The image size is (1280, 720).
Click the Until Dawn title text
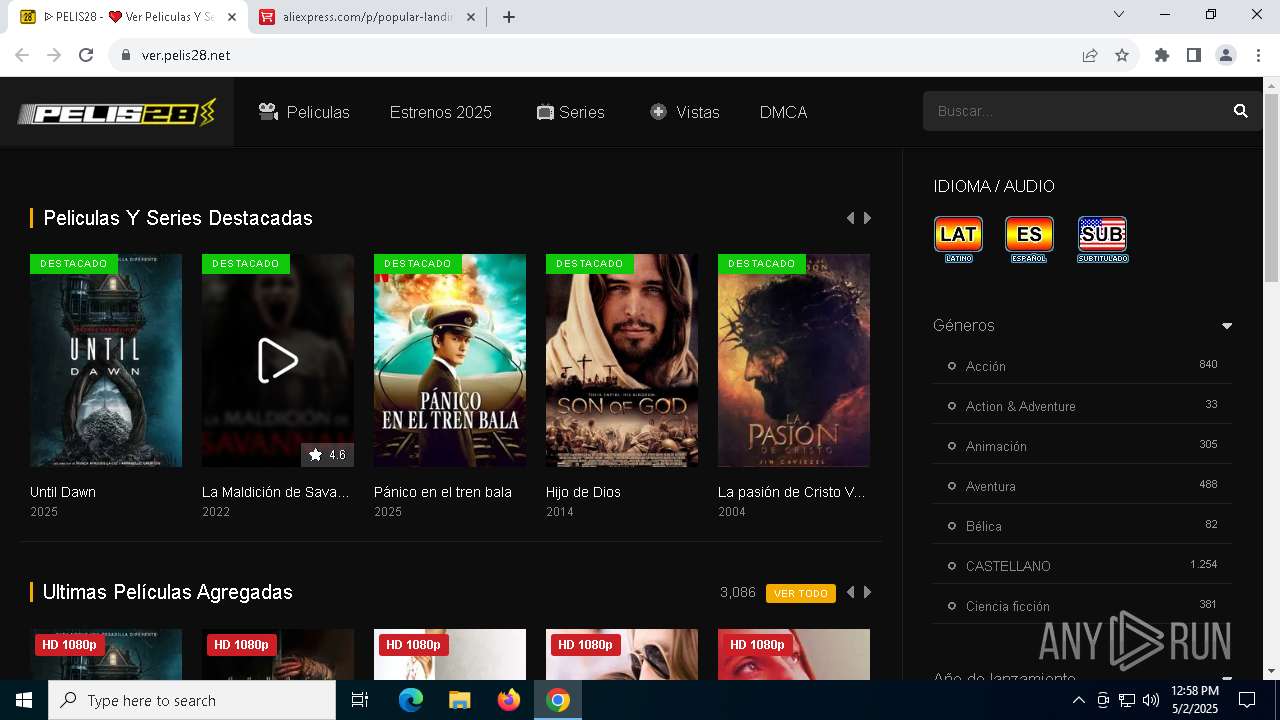(63, 492)
